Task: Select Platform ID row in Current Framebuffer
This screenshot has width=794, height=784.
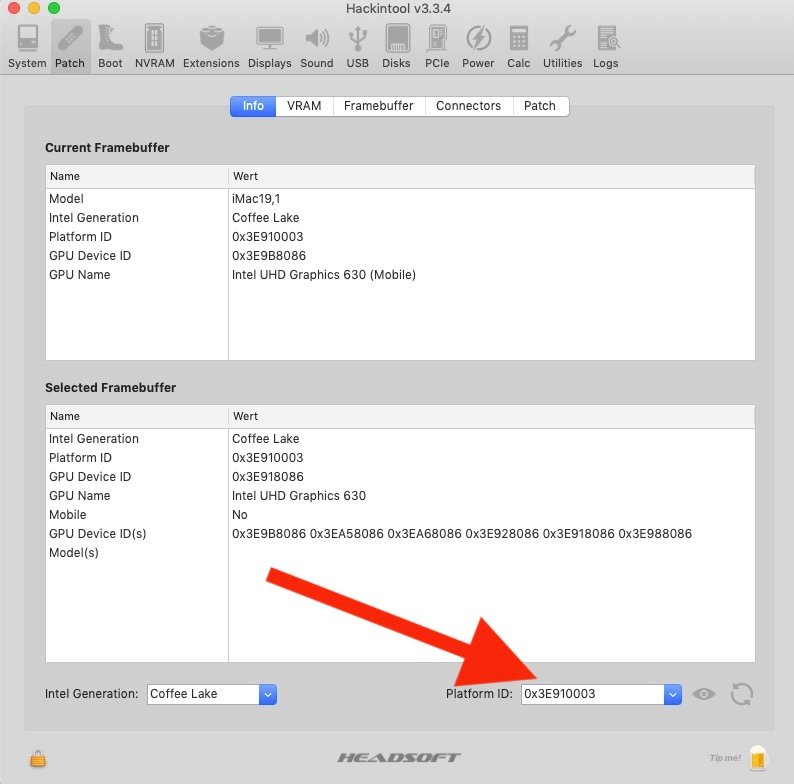Action: [400, 237]
